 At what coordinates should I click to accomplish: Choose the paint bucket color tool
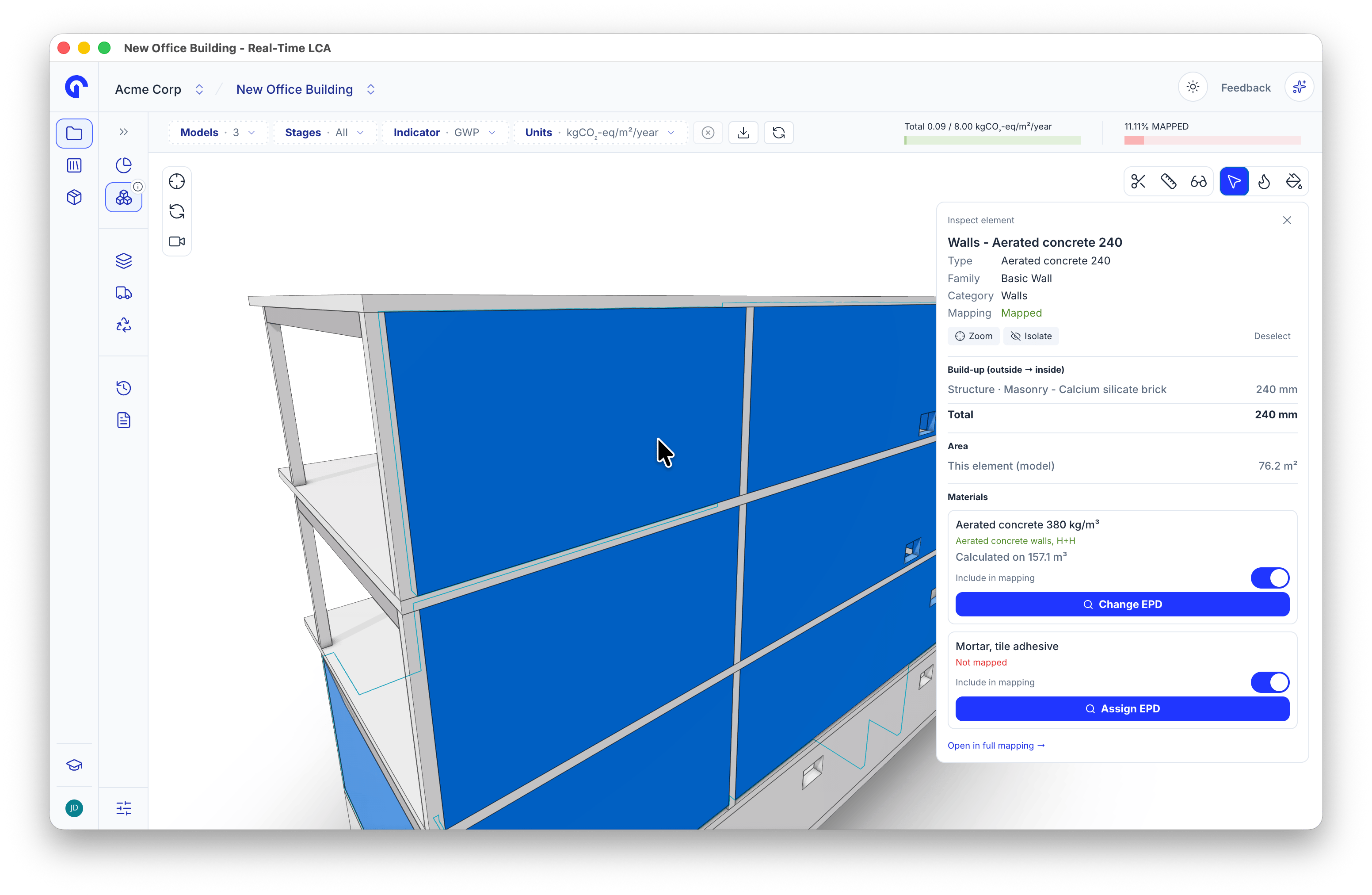(1294, 182)
